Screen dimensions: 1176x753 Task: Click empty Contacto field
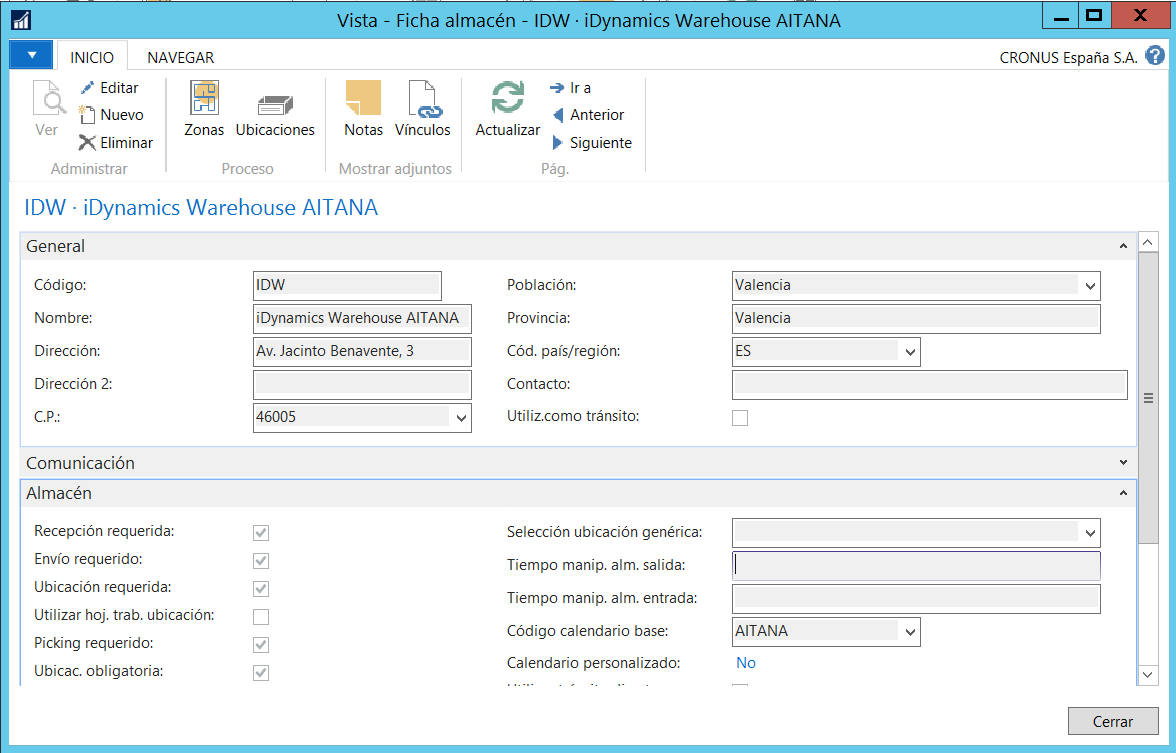click(929, 384)
